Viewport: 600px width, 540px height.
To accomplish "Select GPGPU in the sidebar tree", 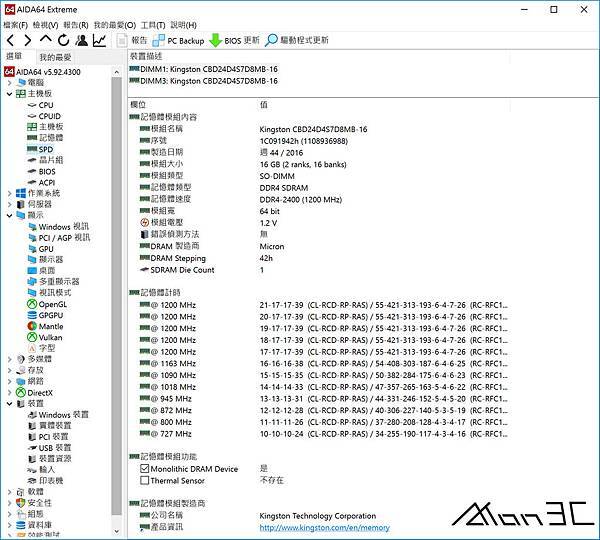I will pyautogui.click(x=45, y=315).
